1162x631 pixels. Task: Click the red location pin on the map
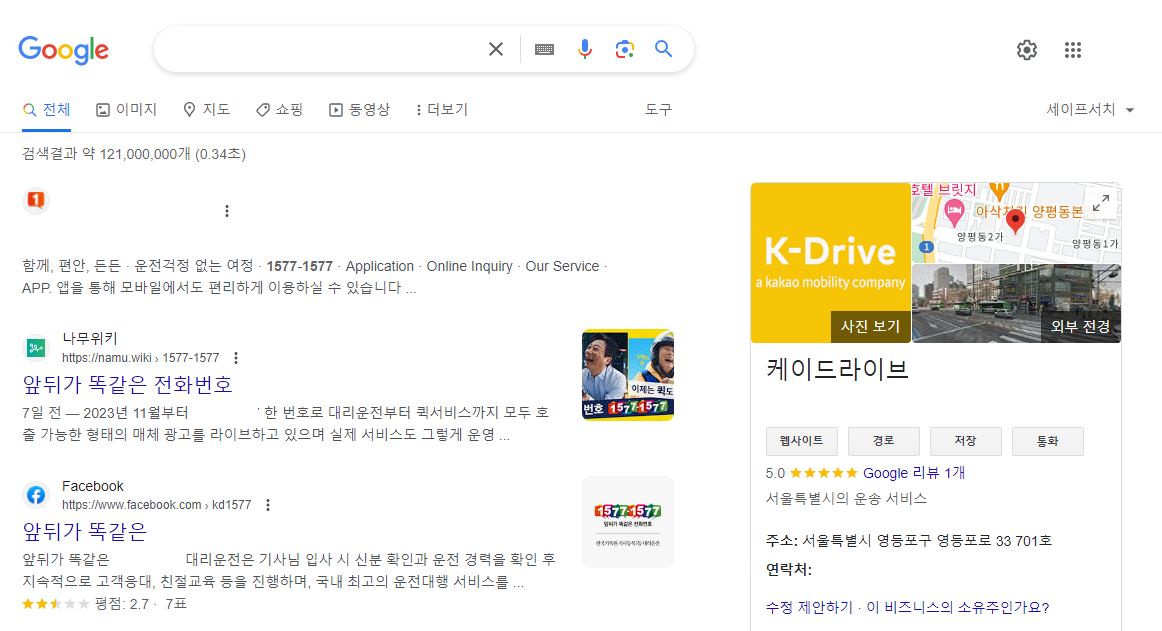pos(1015,220)
